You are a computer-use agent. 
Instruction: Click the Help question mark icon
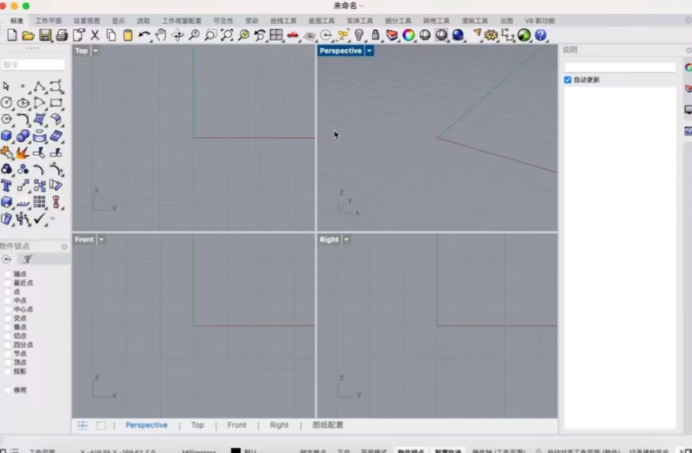540,35
